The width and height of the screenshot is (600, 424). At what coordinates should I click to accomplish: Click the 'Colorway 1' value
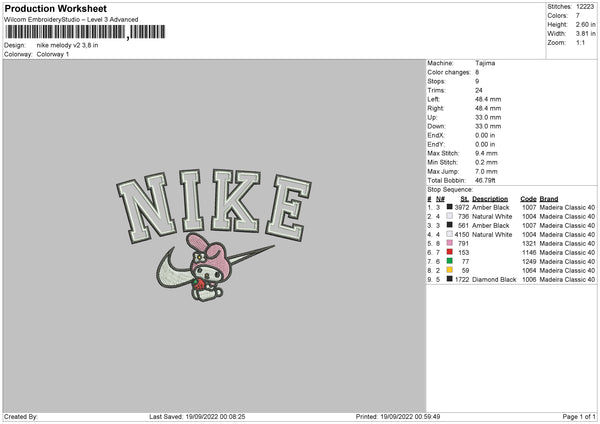pos(53,54)
